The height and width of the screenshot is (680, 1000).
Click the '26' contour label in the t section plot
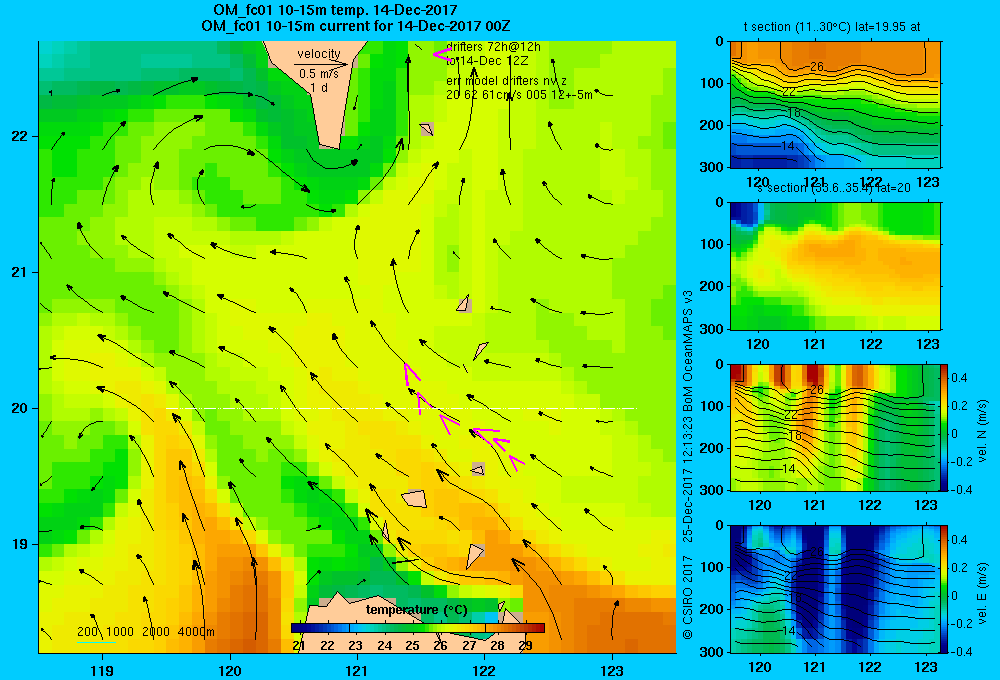817,66
